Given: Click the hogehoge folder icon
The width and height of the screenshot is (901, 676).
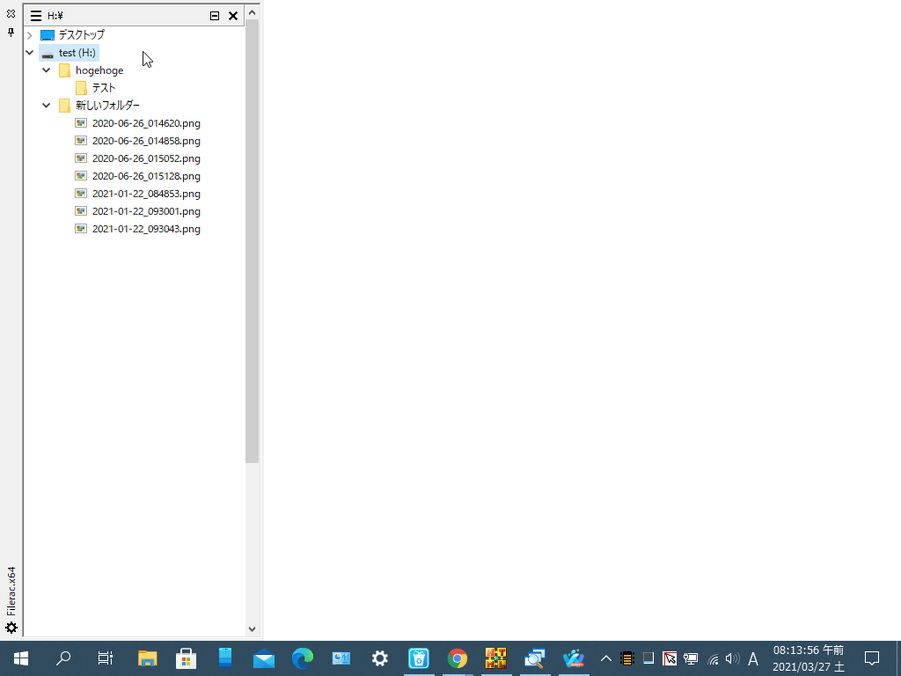Looking at the screenshot, I should pos(64,70).
